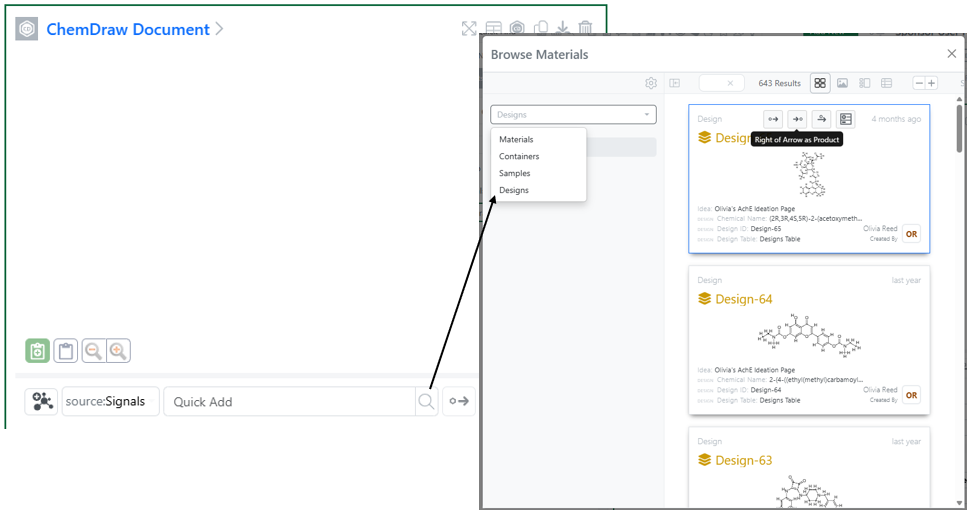
Task: Toggle the side panel collapse icon
Action: 675,83
